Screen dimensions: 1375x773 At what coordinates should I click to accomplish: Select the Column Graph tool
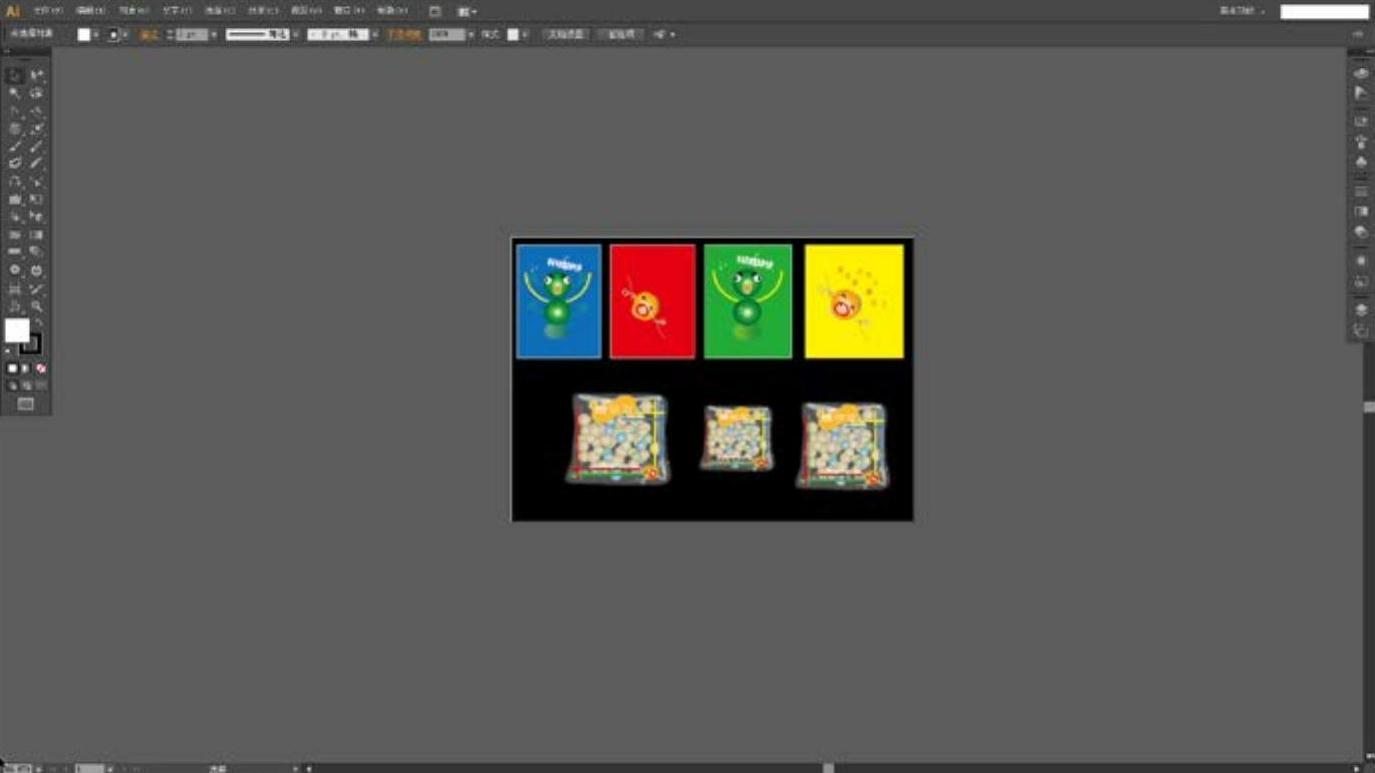pyautogui.click(x=36, y=270)
